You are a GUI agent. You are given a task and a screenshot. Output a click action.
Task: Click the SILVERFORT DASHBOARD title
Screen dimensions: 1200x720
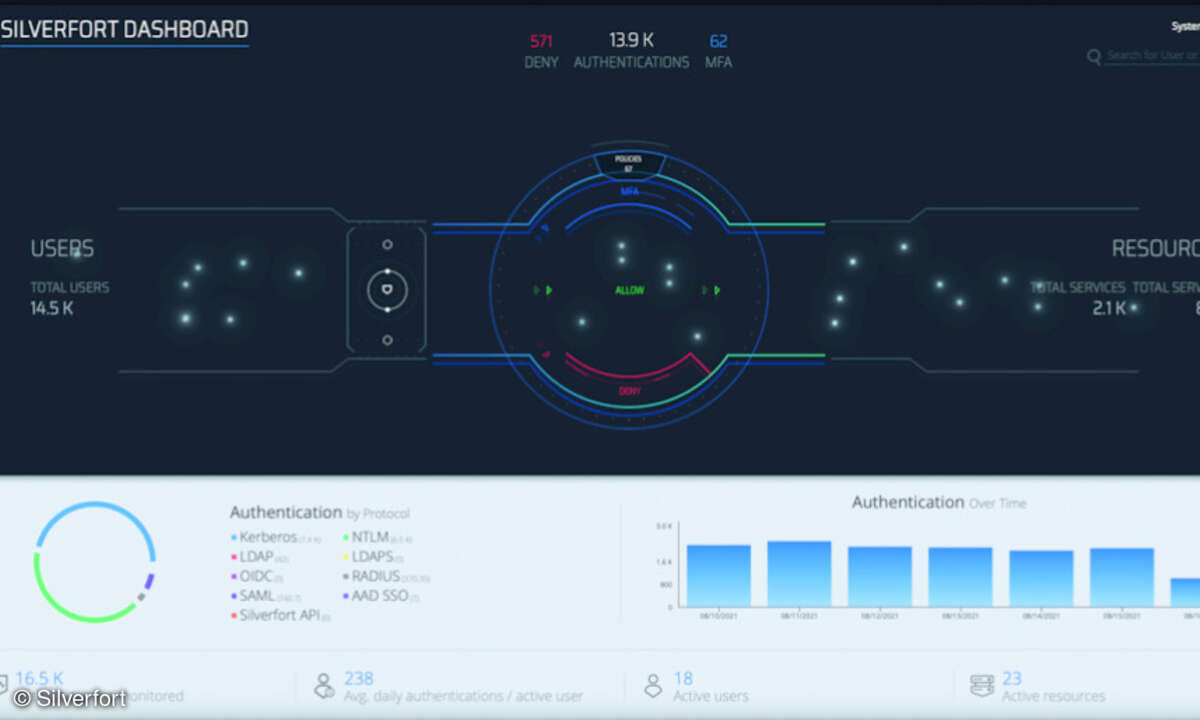pyautogui.click(x=124, y=30)
